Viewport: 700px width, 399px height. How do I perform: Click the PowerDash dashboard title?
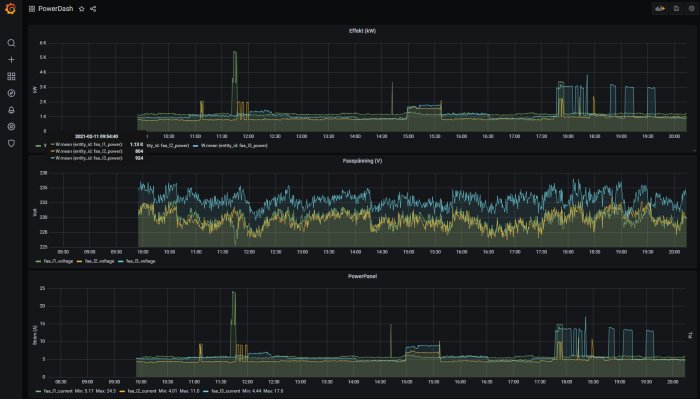[55, 8]
